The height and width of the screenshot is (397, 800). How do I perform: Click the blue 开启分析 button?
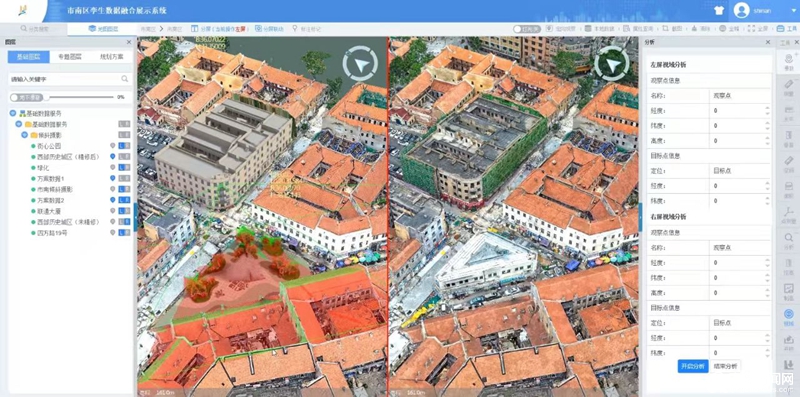click(x=693, y=366)
